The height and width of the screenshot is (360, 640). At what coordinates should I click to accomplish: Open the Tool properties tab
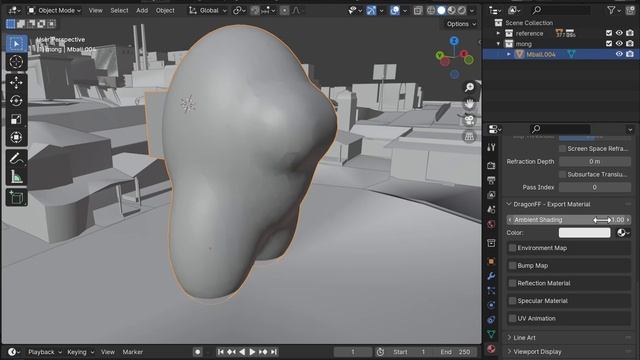point(491,147)
